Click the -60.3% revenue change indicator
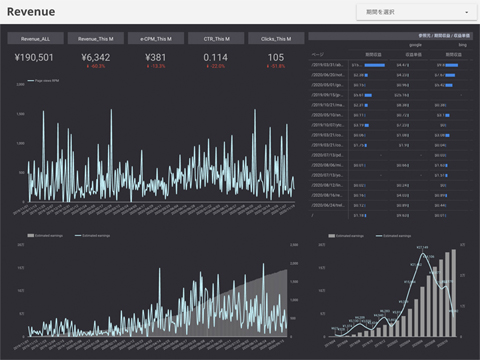Screen dimensions: 480x360 (96, 66)
